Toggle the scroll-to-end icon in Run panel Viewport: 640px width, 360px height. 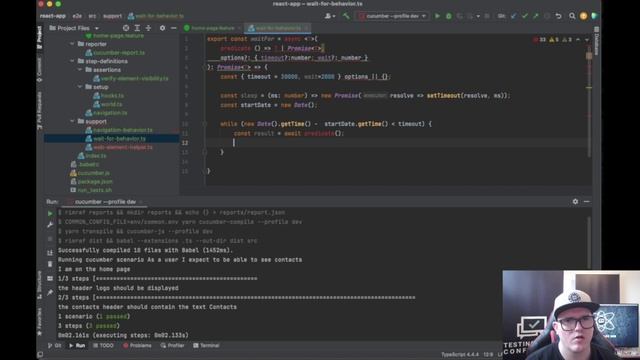50,253
